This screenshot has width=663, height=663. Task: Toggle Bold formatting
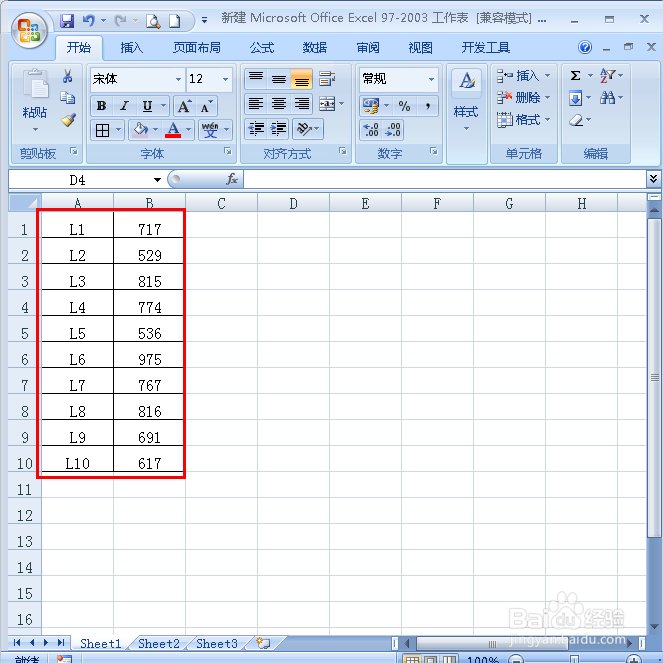pyautogui.click(x=101, y=106)
